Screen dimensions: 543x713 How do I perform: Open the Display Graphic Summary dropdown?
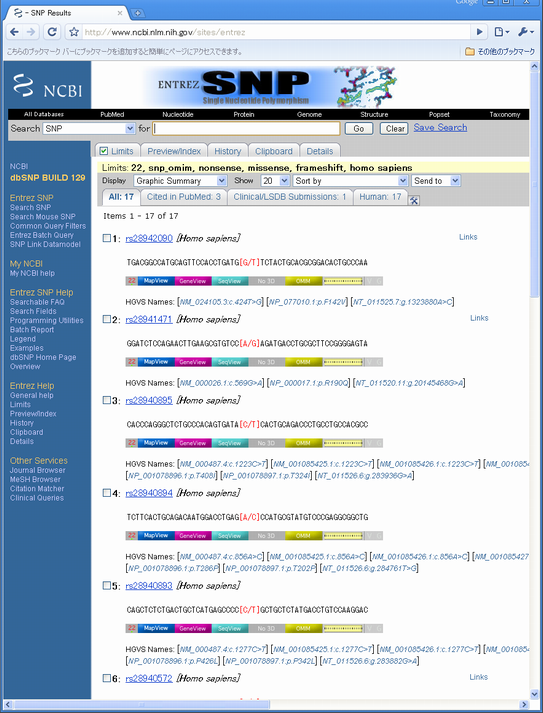(181, 181)
